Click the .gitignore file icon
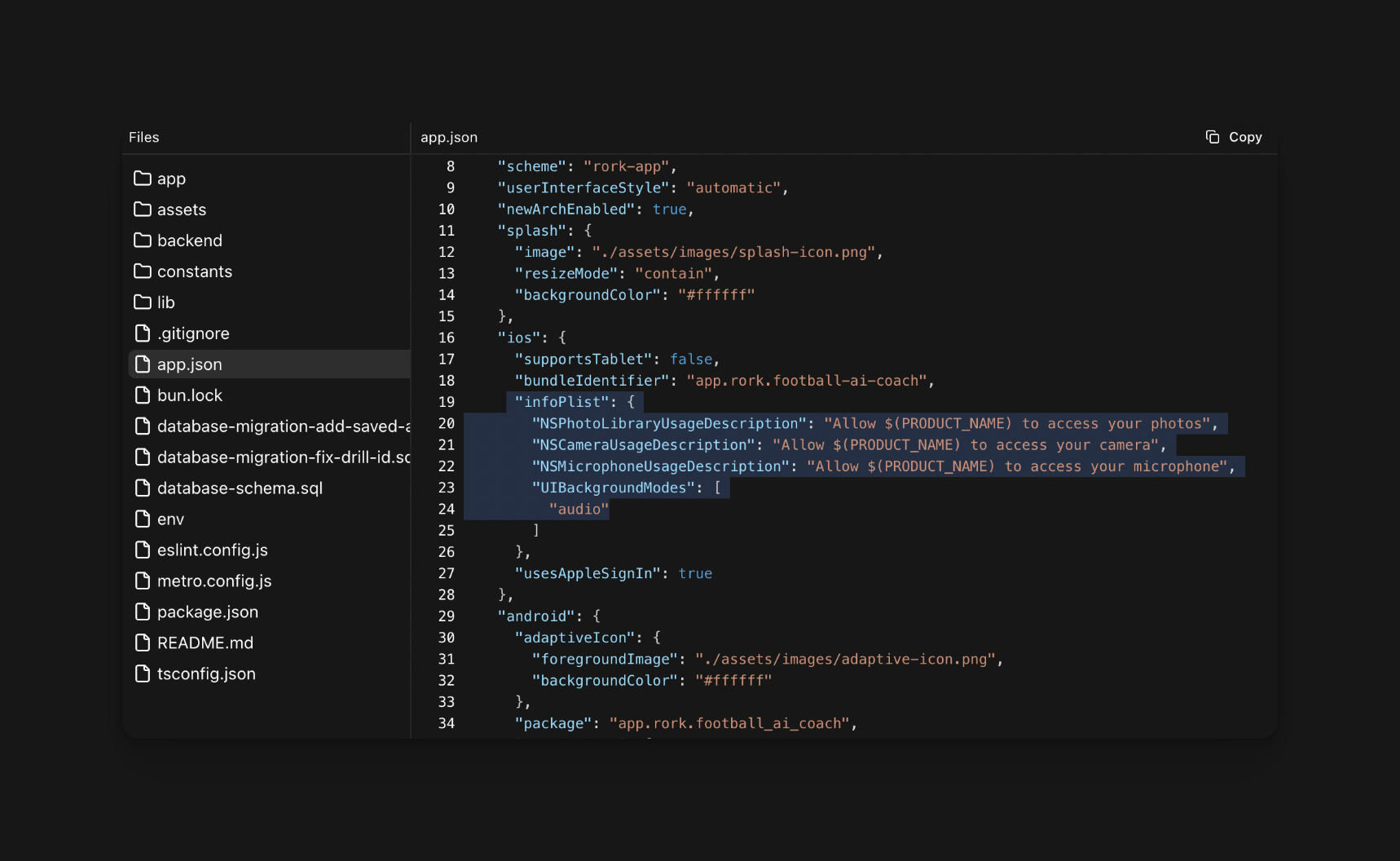The height and width of the screenshot is (861, 1400). (143, 333)
